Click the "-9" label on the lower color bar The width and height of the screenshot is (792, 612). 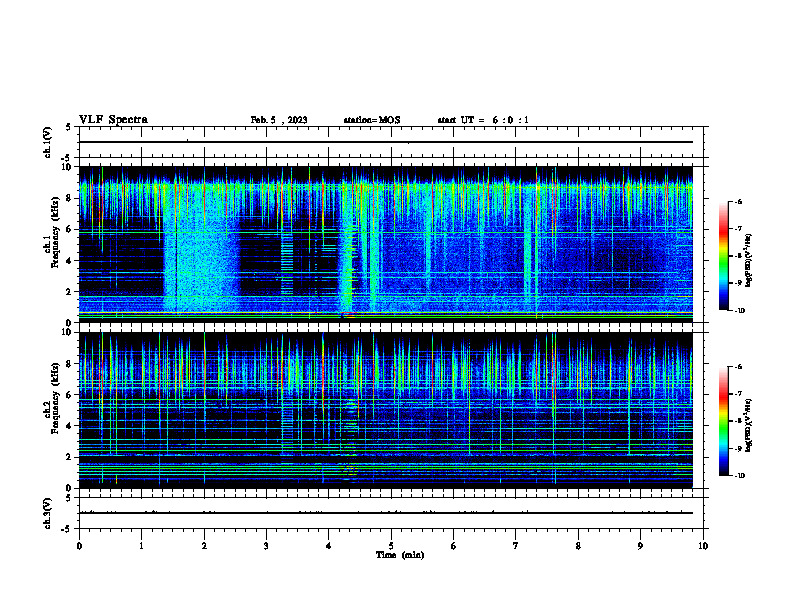pos(737,448)
